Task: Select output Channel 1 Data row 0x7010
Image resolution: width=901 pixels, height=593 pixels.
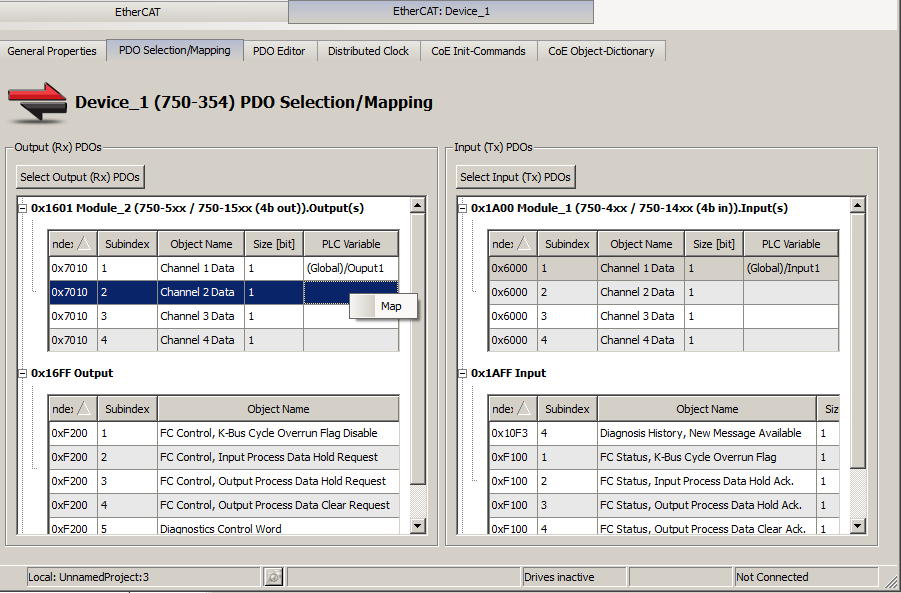Action: (224, 268)
